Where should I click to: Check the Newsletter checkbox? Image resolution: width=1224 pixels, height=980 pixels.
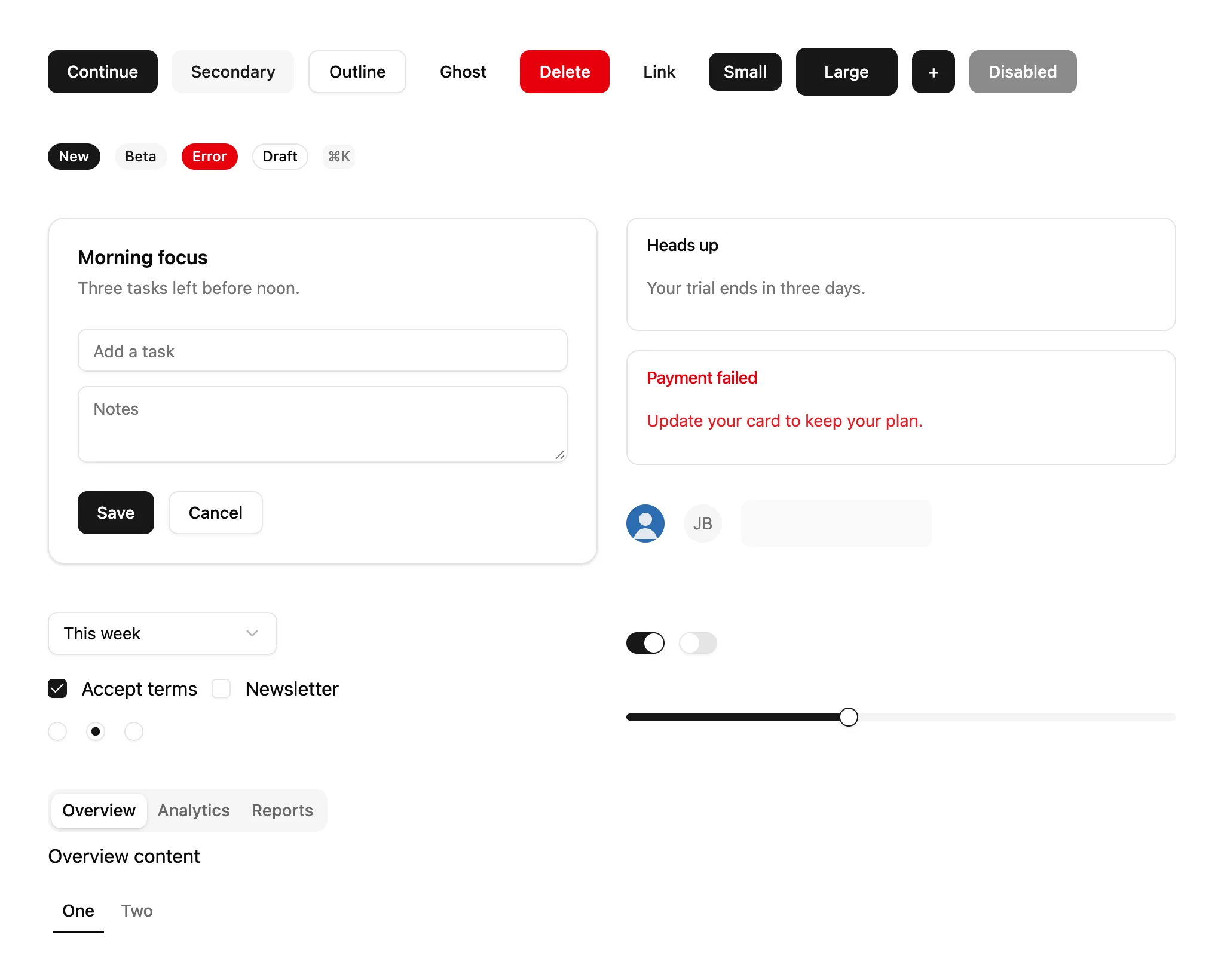point(221,688)
